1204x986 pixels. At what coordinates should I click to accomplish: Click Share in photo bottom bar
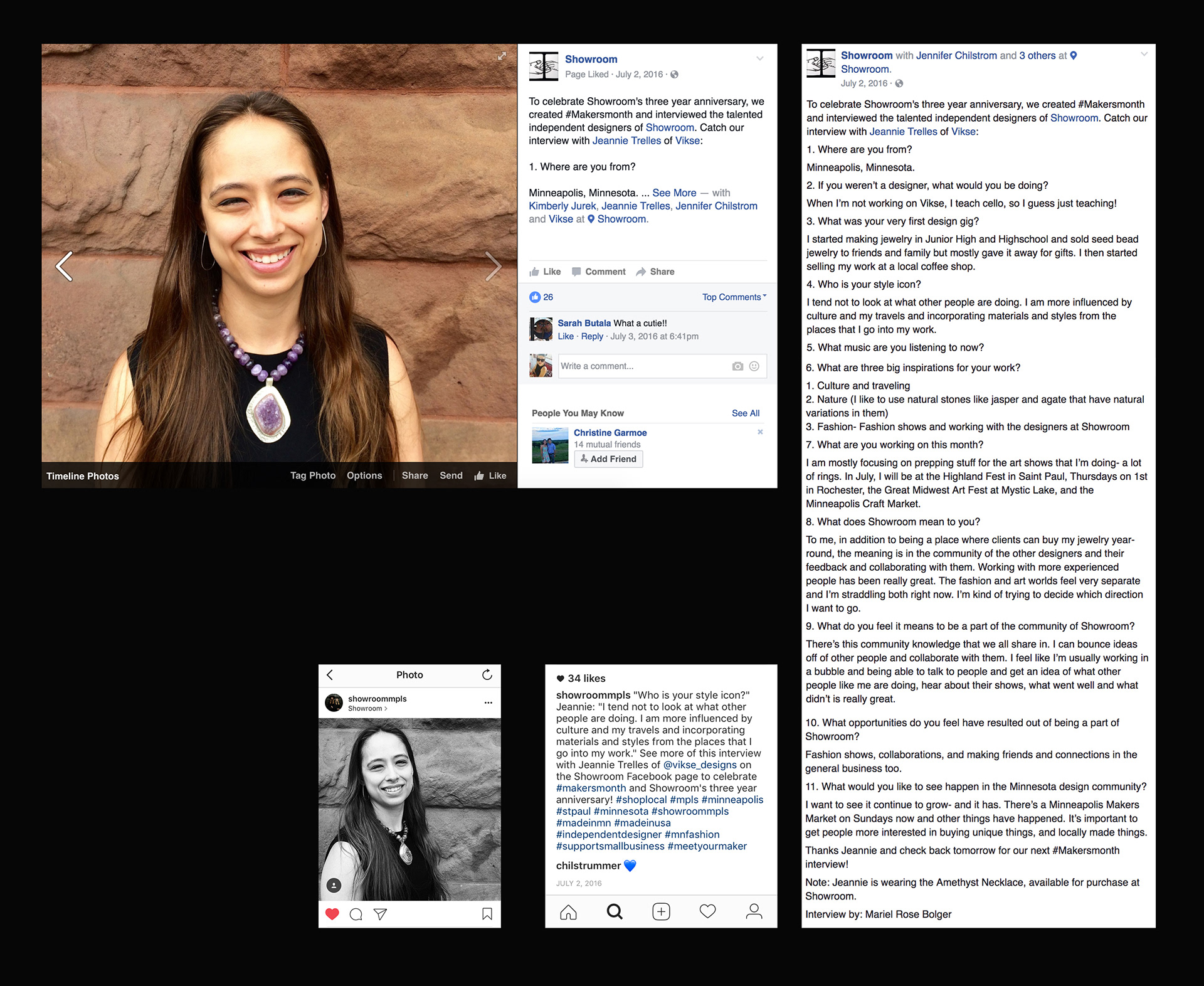click(415, 475)
